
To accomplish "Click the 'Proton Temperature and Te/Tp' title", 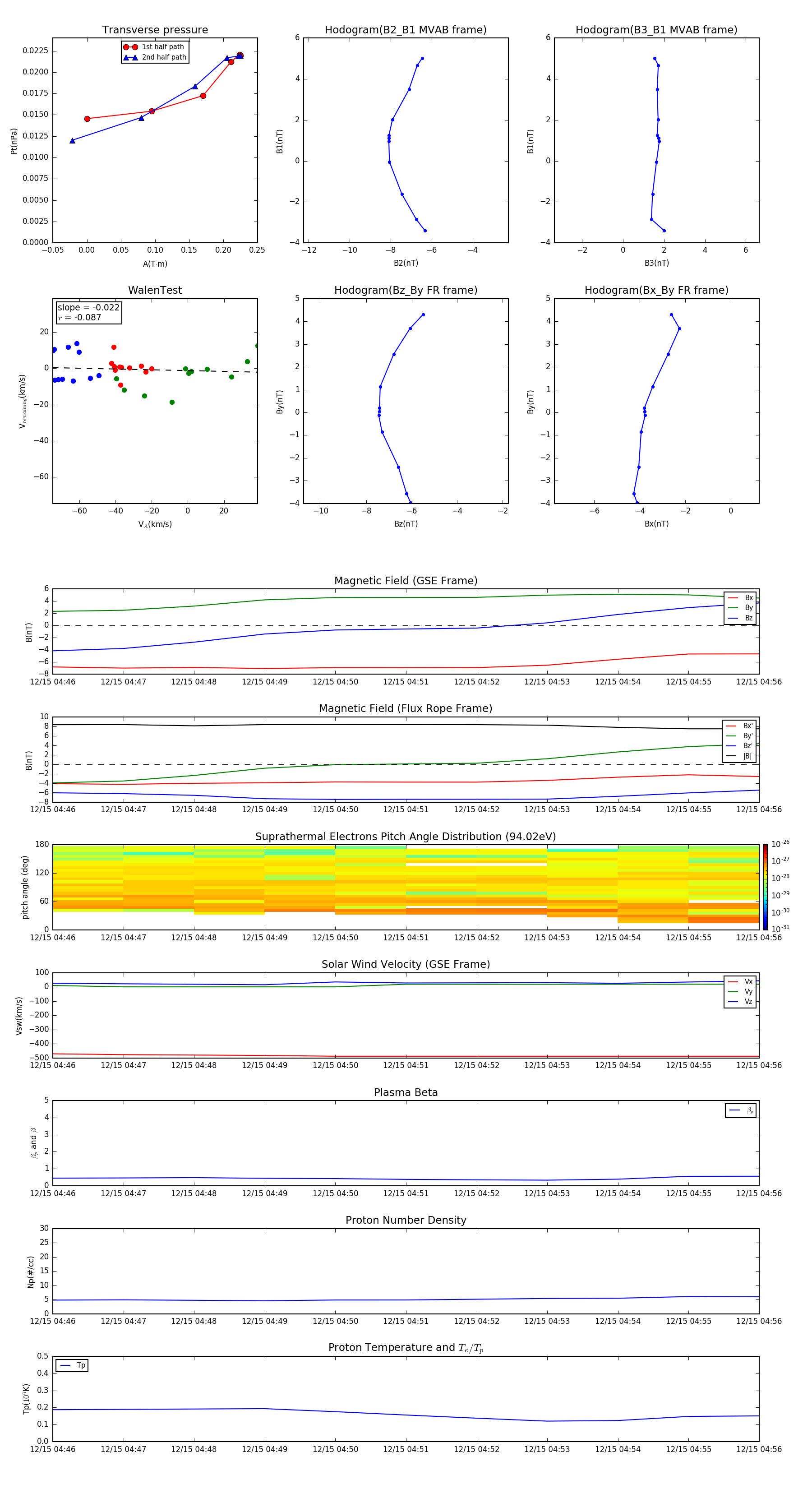I will 406,1348.
